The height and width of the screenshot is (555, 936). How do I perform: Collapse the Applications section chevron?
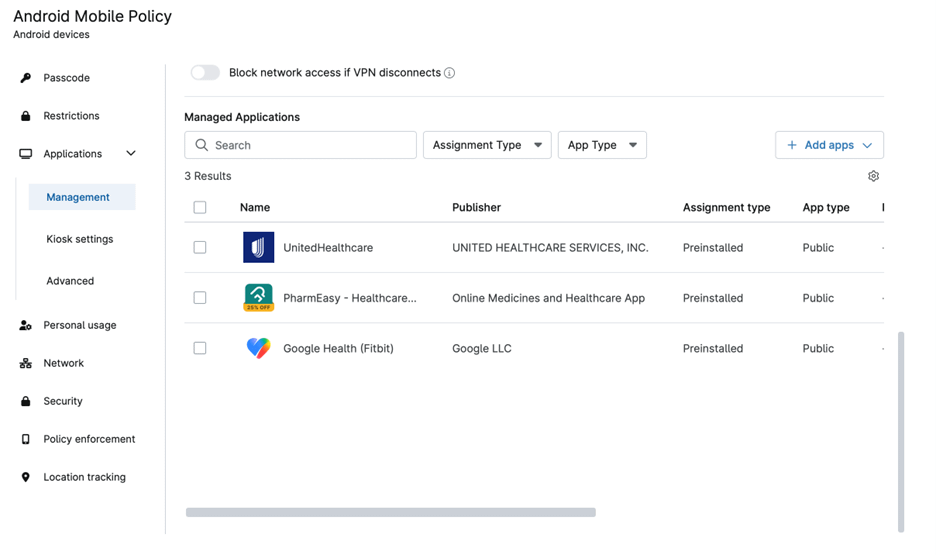click(131, 153)
